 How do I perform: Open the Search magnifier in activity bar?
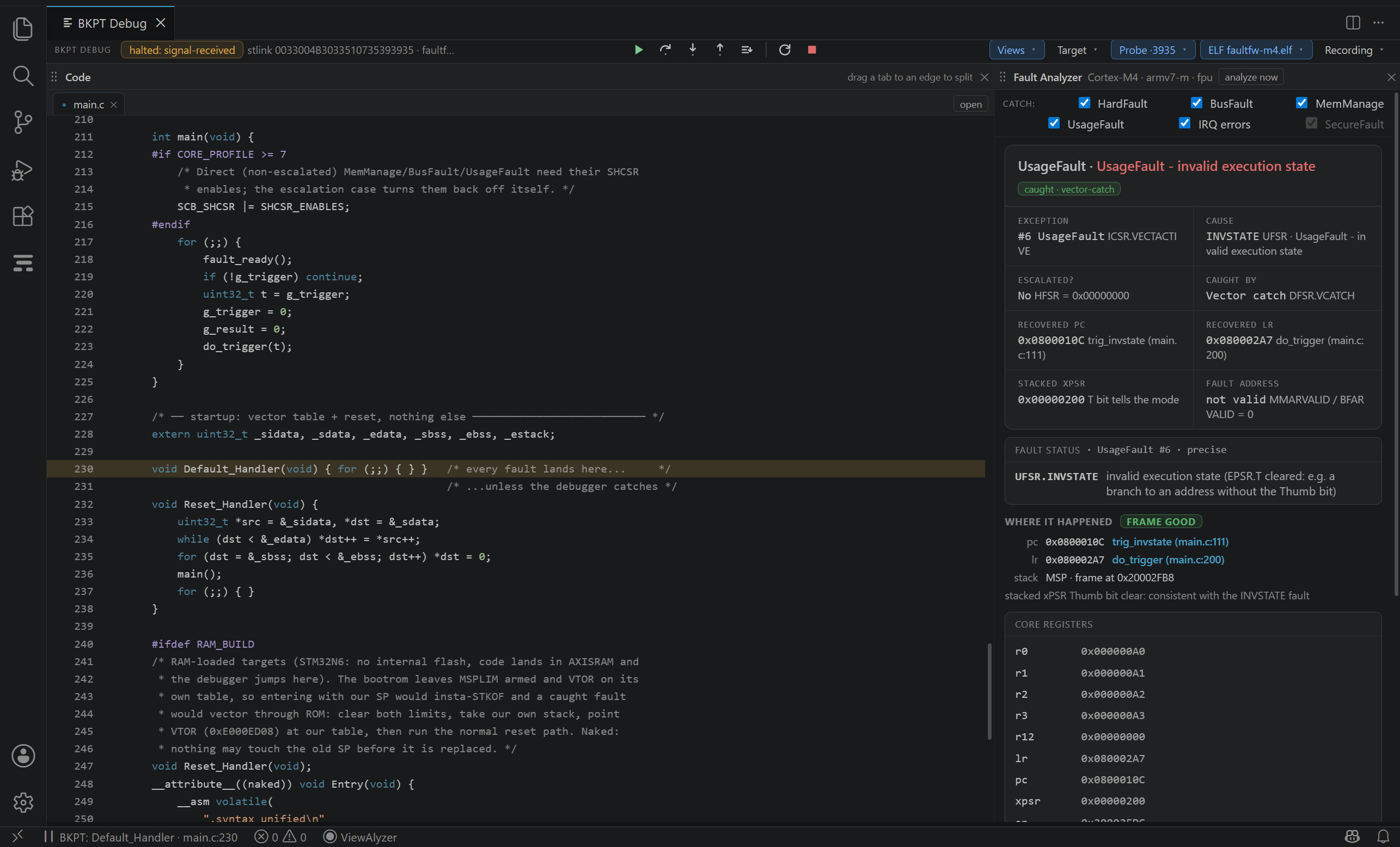click(x=23, y=76)
